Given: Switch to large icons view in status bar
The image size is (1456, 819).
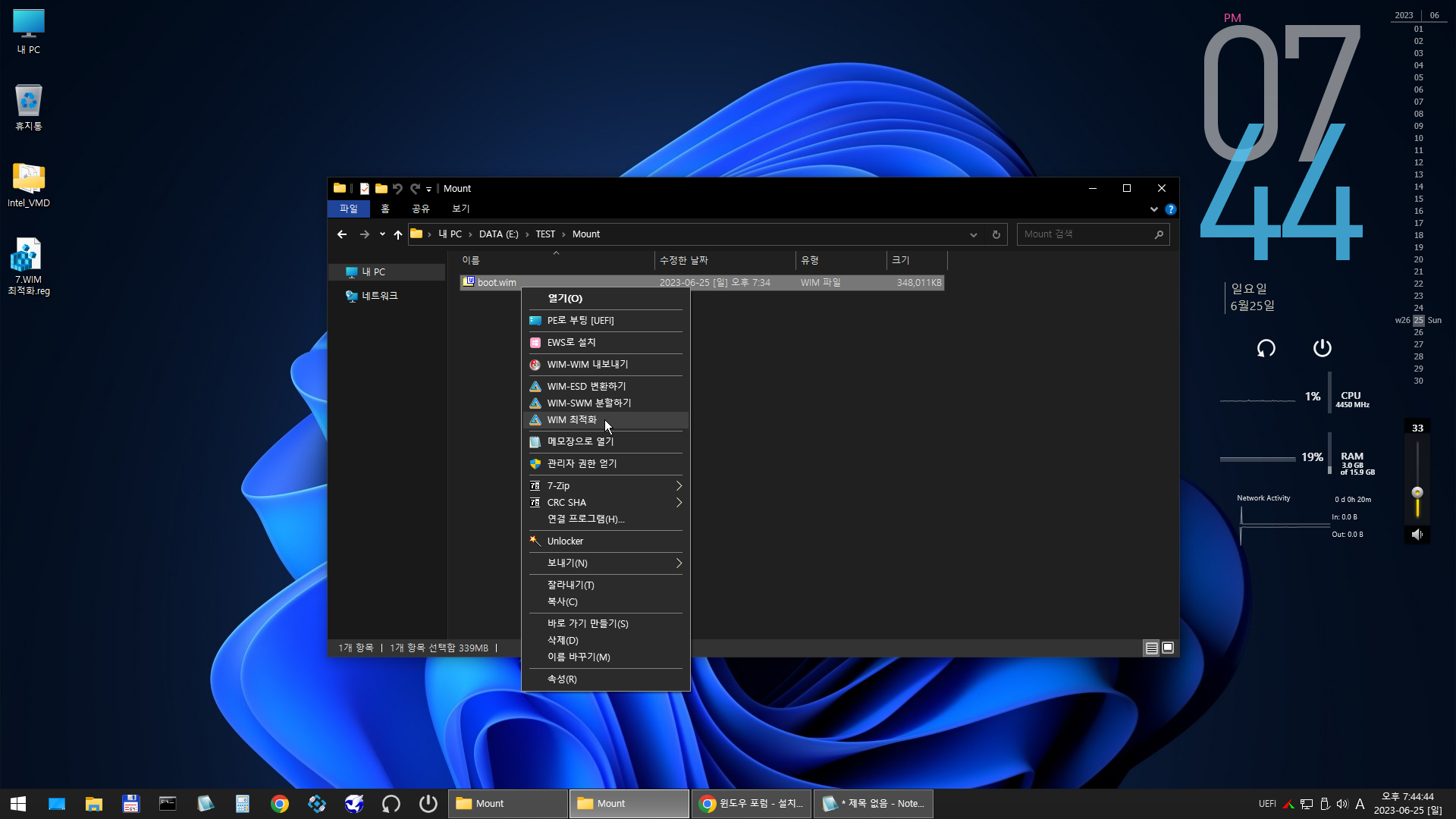Looking at the screenshot, I should pyautogui.click(x=1168, y=648).
